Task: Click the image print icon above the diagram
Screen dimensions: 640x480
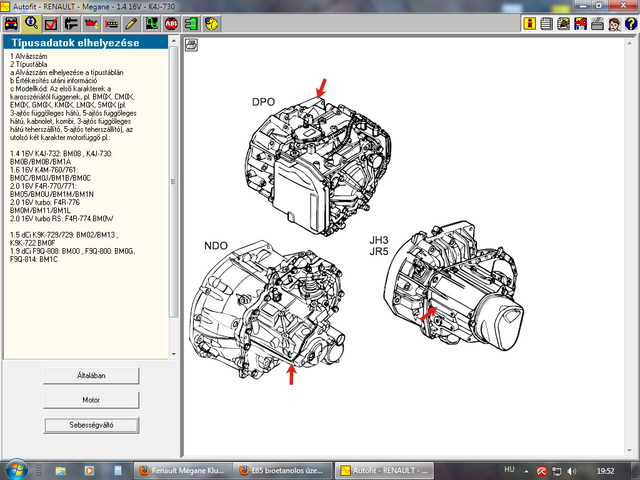Action: (191, 45)
